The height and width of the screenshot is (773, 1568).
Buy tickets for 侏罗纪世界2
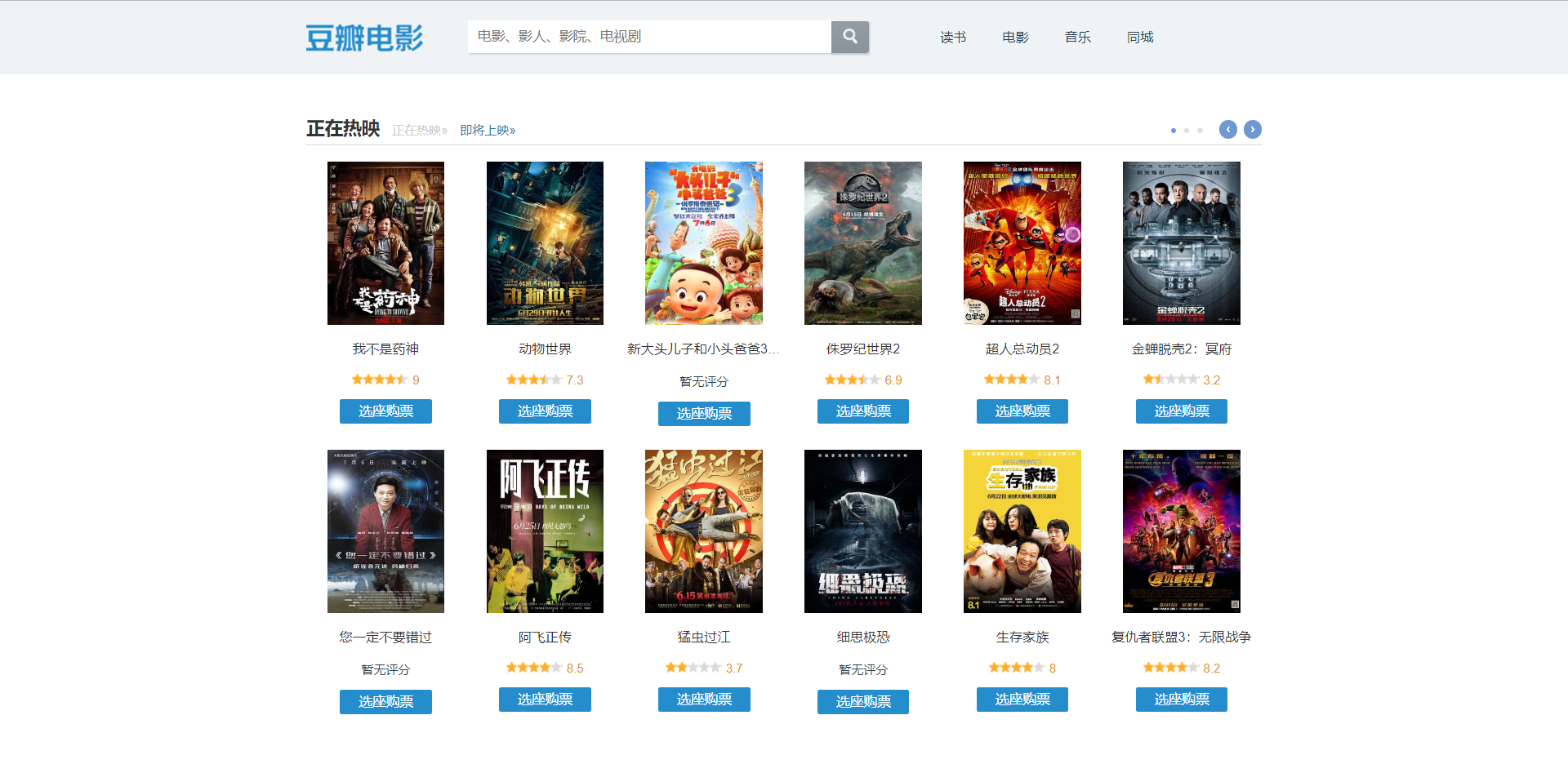pos(863,411)
